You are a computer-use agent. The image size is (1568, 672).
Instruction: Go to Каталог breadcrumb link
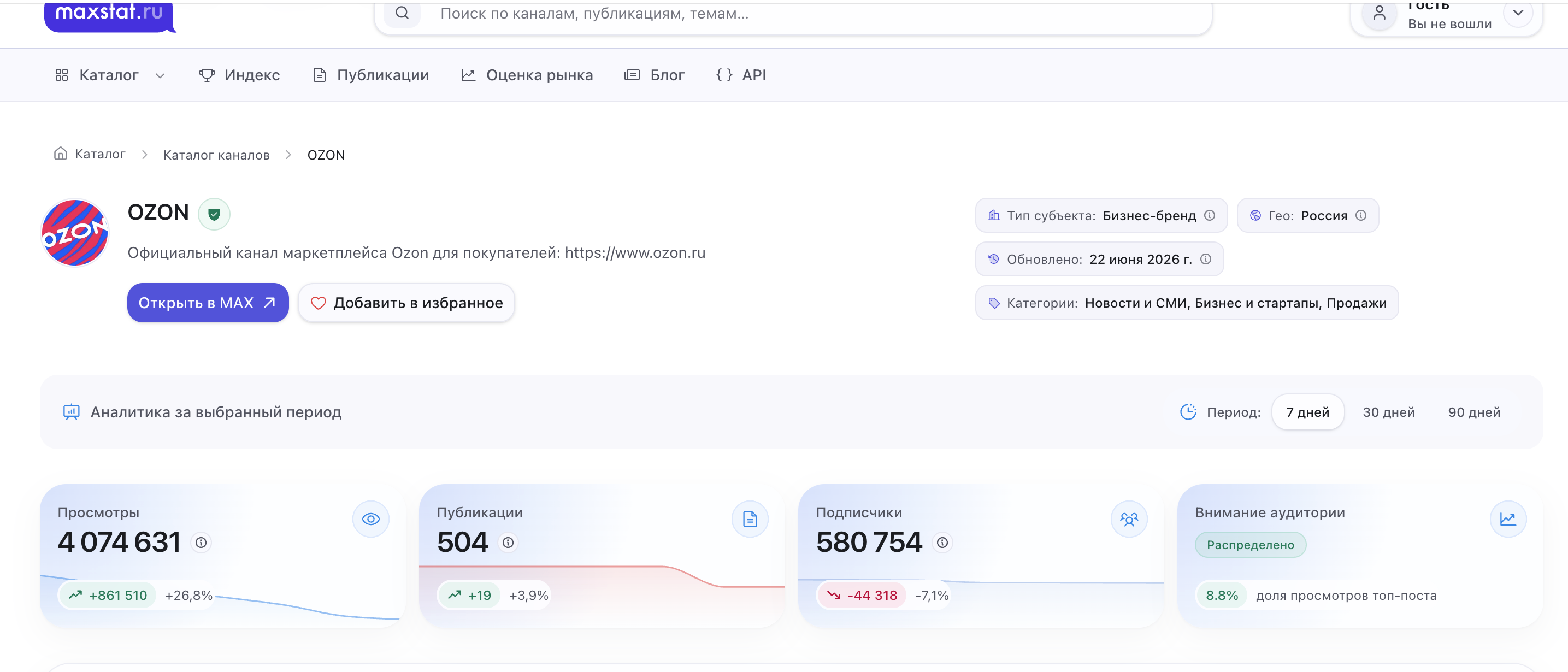click(100, 154)
